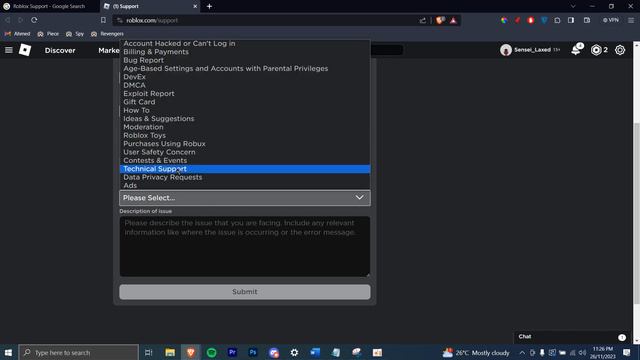Click the Sensei_Laxed profile avatar
Image resolution: width=640 pixels, height=360 pixels.
click(506, 50)
